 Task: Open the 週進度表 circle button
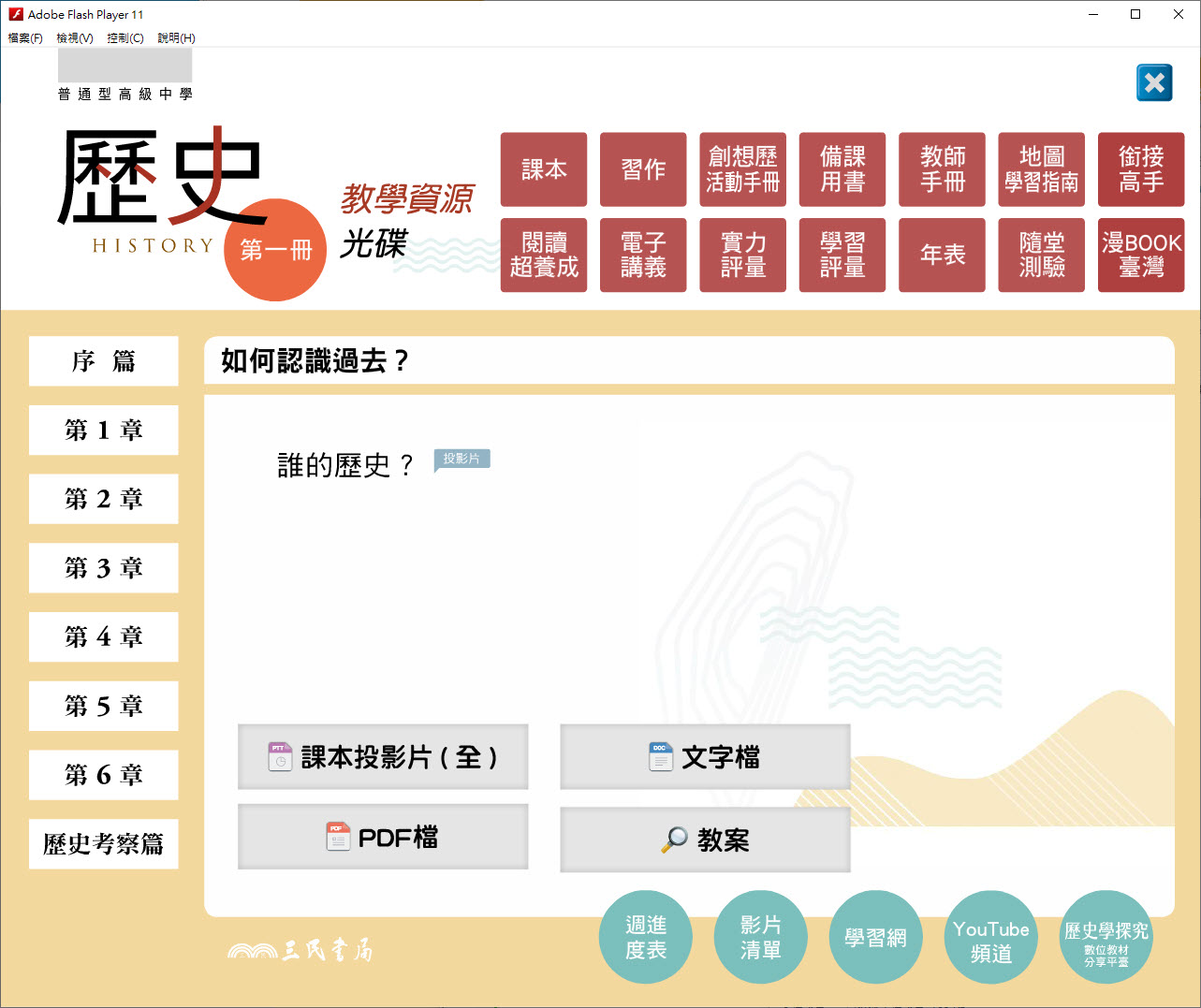pos(646,938)
